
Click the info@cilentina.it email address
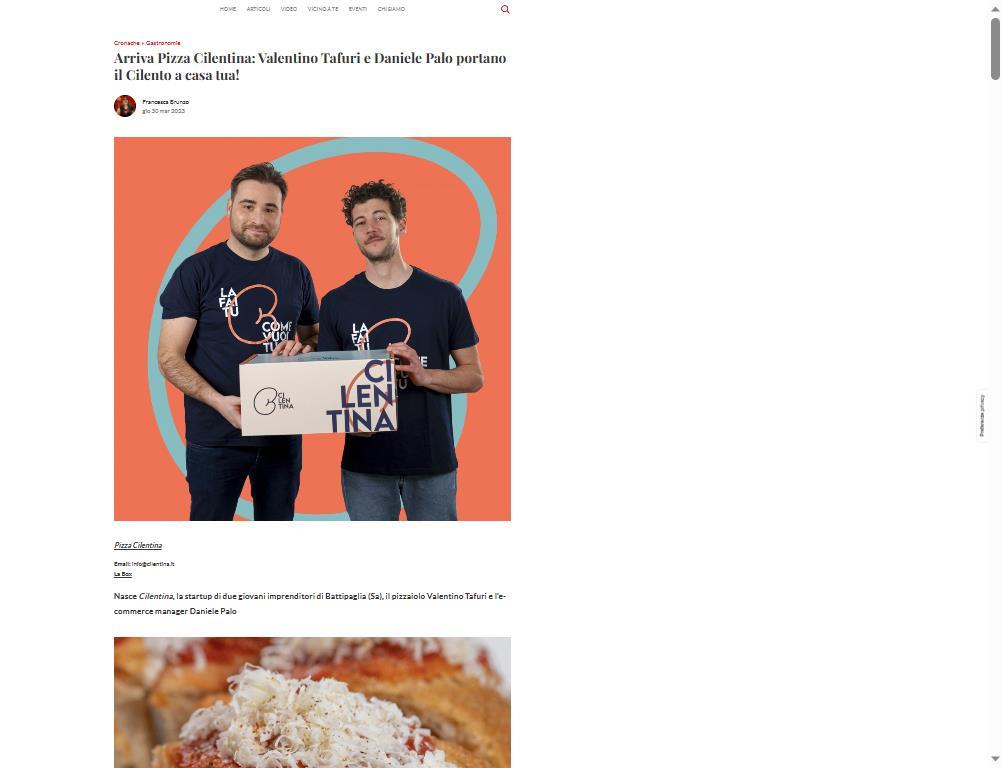click(153, 564)
